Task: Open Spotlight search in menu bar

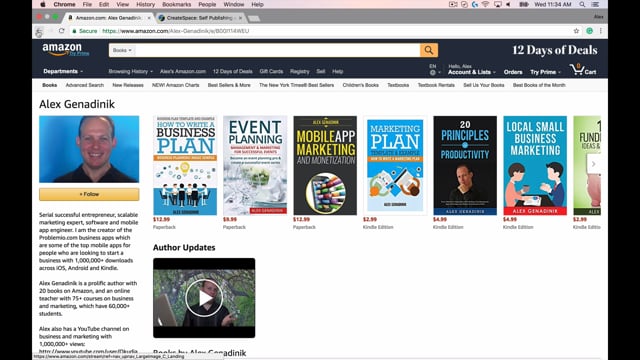Action: pos(582,4)
